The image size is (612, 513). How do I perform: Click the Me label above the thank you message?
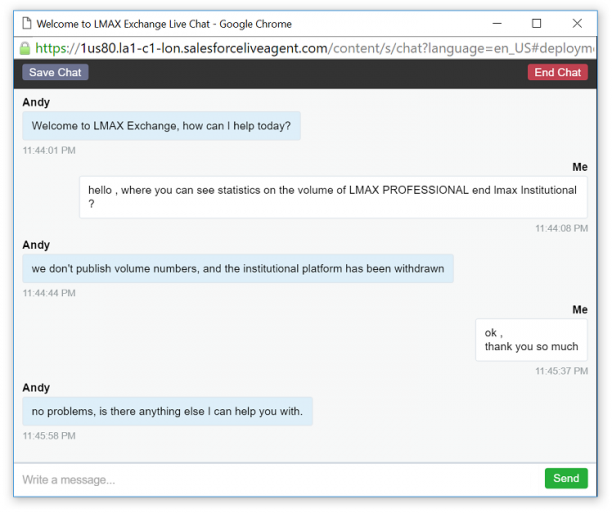point(580,310)
